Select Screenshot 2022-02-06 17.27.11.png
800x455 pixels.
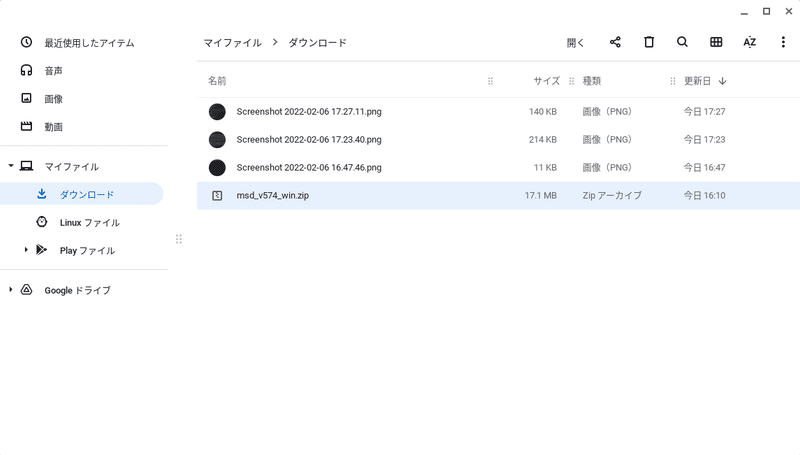(x=498, y=112)
